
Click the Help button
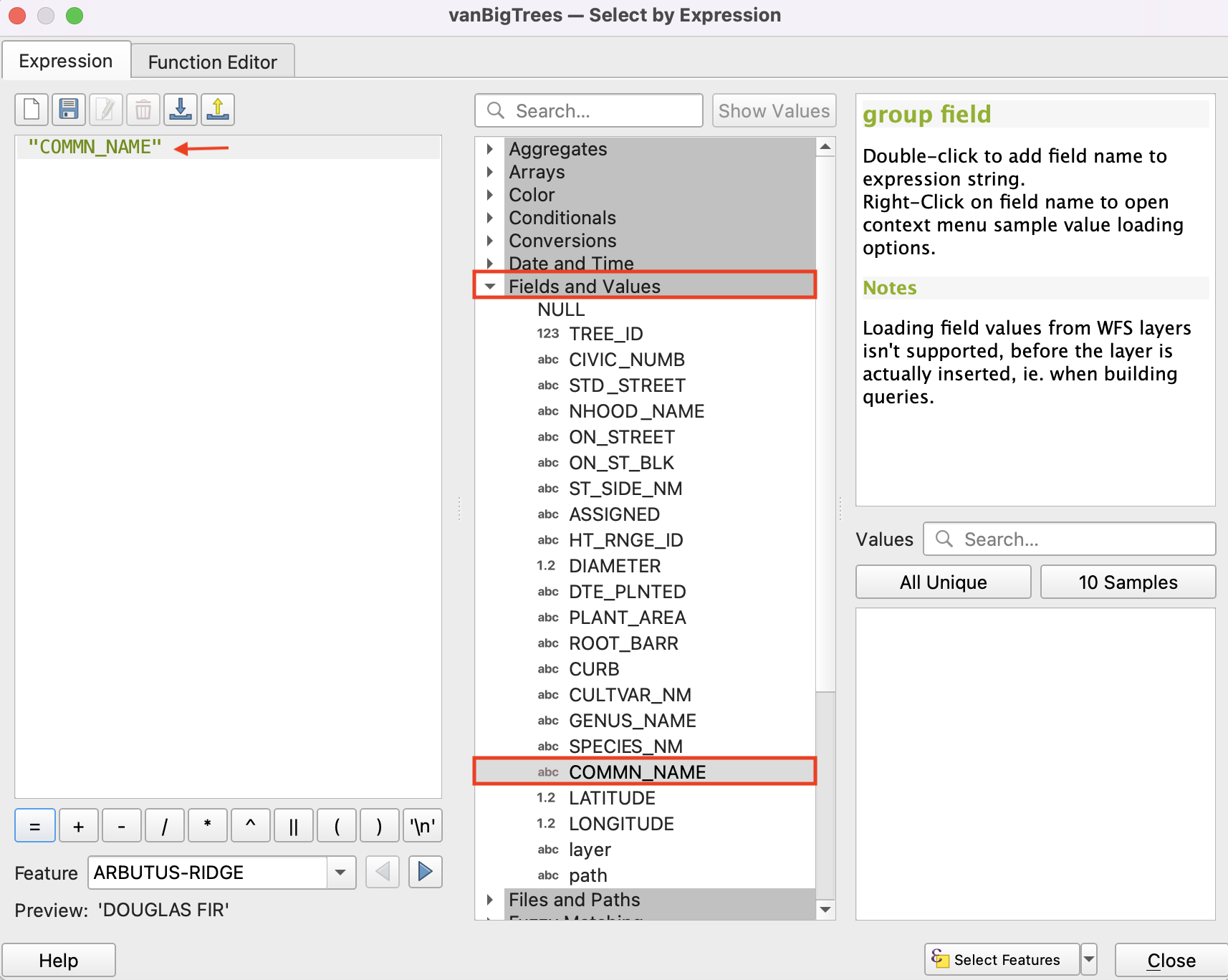point(59,960)
